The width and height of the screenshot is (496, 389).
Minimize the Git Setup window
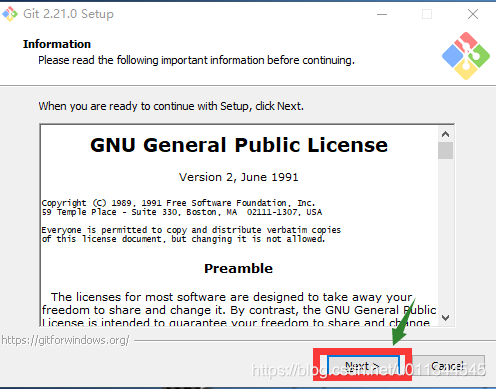pos(382,14)
